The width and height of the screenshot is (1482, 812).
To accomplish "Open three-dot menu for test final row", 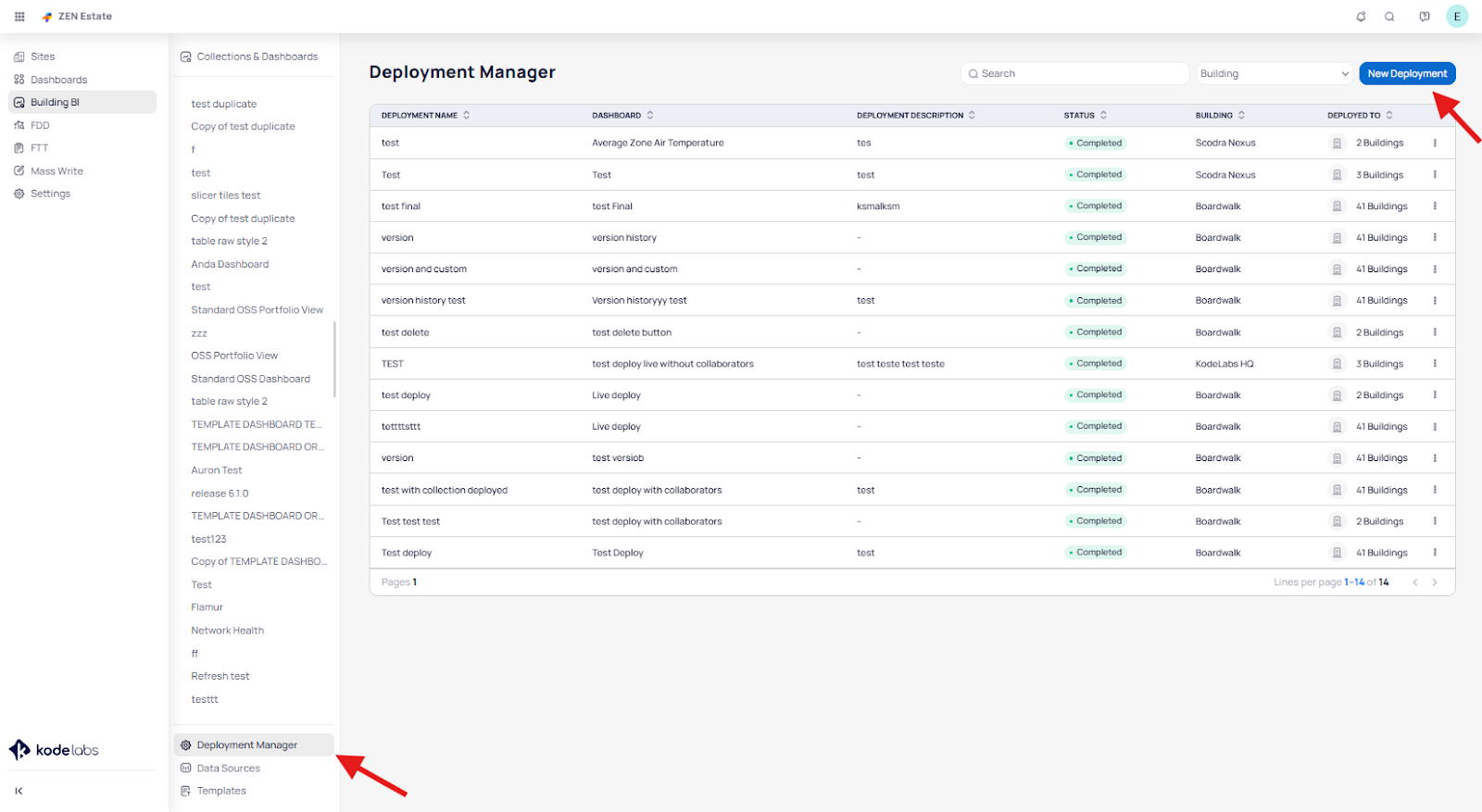I will tap(1435, 206).
